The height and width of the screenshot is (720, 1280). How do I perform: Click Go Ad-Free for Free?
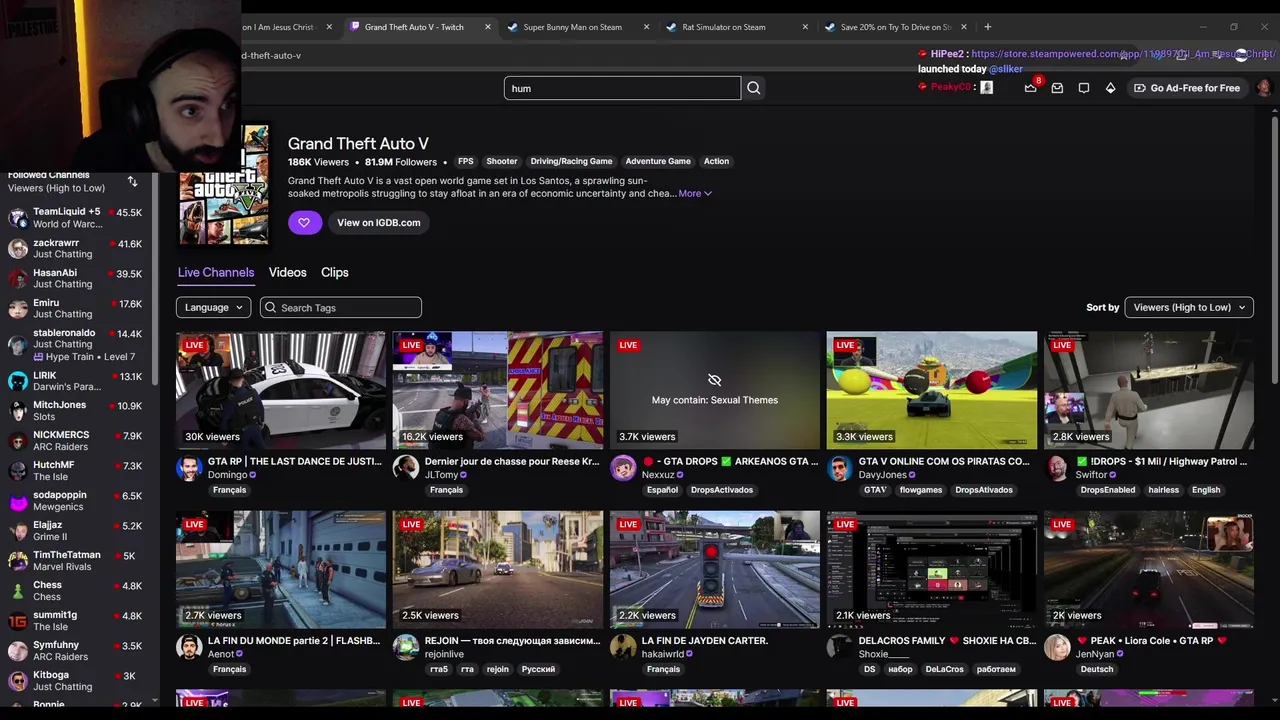pyautogui.click(x=1186, y=88)
